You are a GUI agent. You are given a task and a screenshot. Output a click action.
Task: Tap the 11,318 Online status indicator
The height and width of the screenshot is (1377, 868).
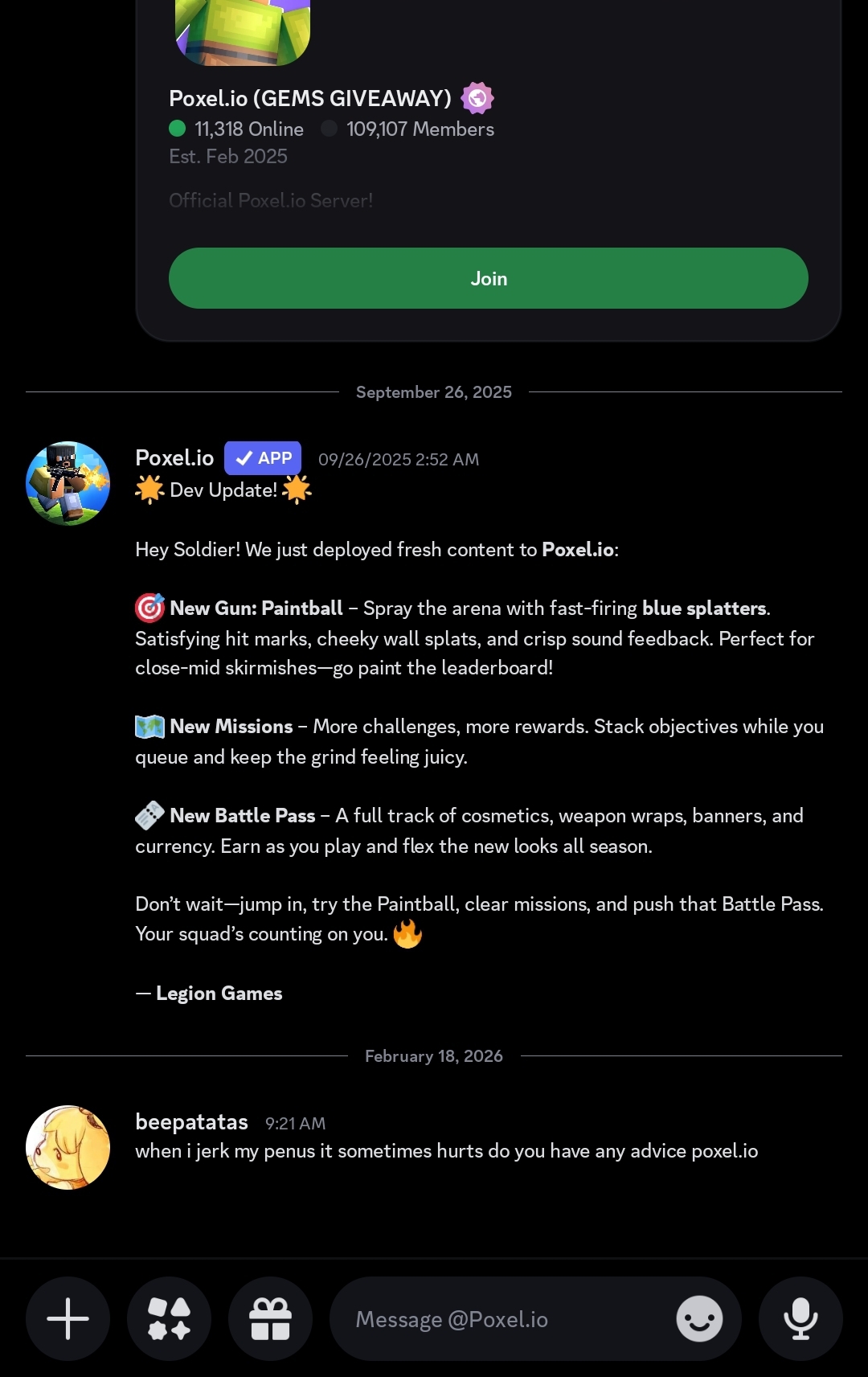click(236, 129)
